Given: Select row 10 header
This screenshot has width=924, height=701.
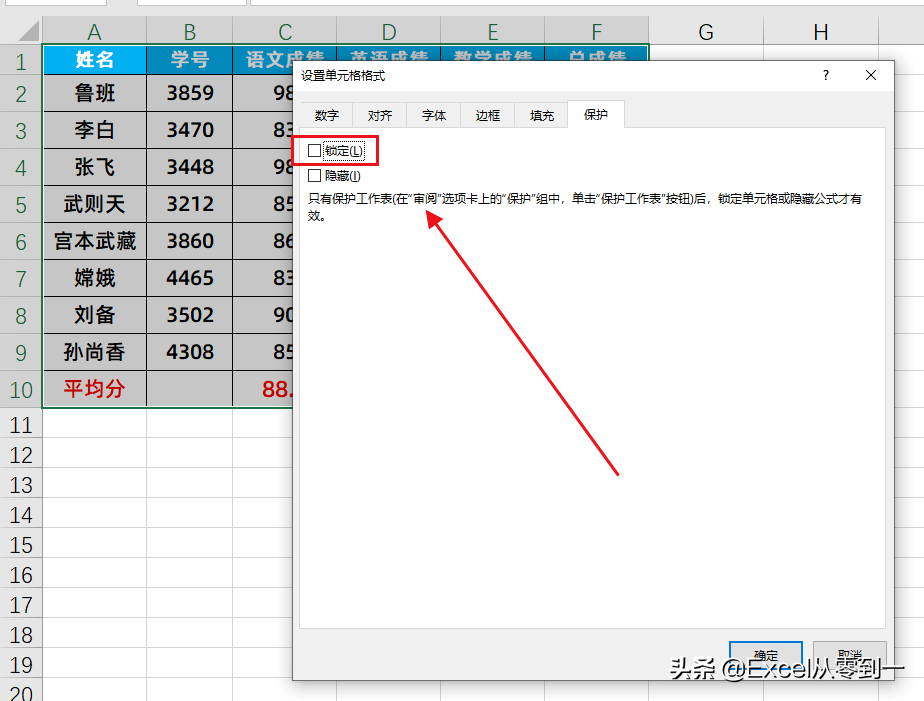Looking at the screenshot, I should (21, 389).
